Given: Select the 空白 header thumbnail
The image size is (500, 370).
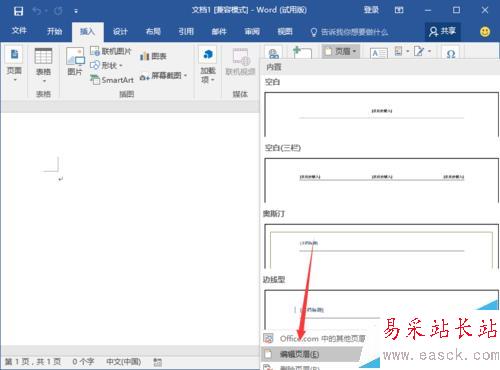Looking at the screenshot, I should [x=382, y=114].
